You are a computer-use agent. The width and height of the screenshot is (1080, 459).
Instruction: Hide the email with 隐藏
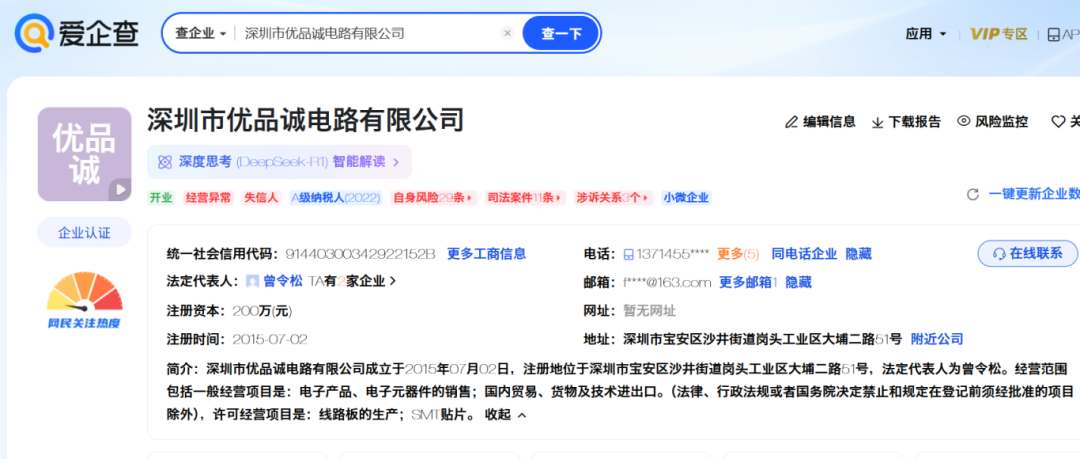(x=798, y=282)
